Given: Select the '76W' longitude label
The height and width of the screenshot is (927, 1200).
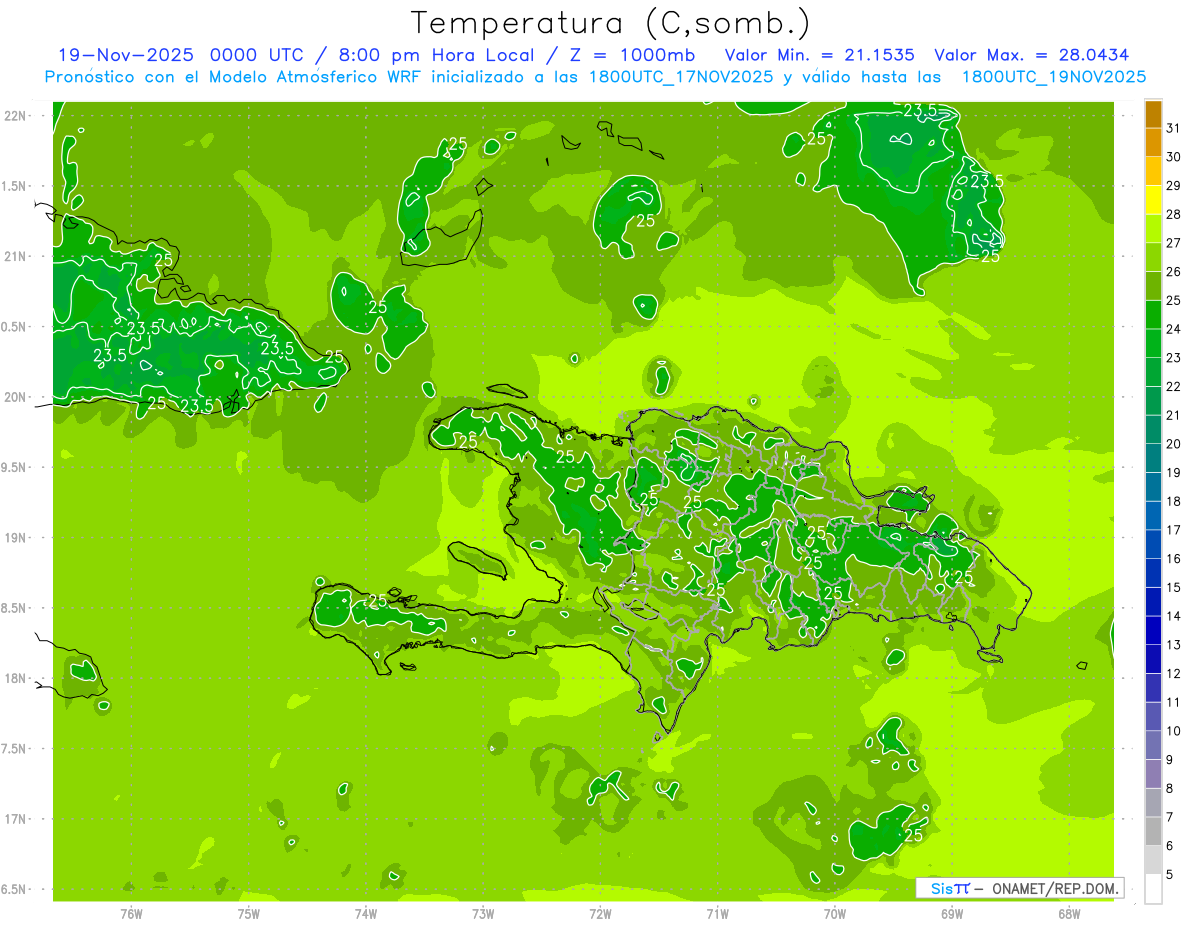Looking at the screenshot, I should [131, 914].
